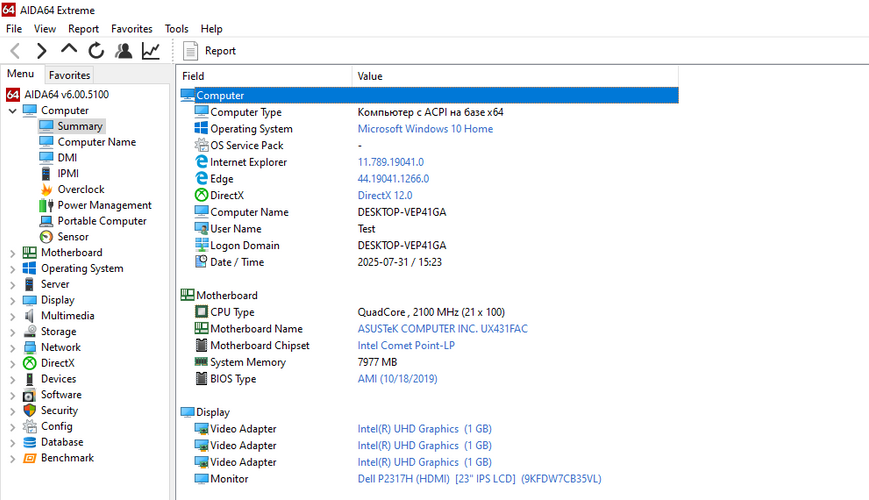Screen dimensions: 869x500
Task: Open the ASUSTeK COMPUTER INC. UX431FAC link
Action: tap(442, 329)
